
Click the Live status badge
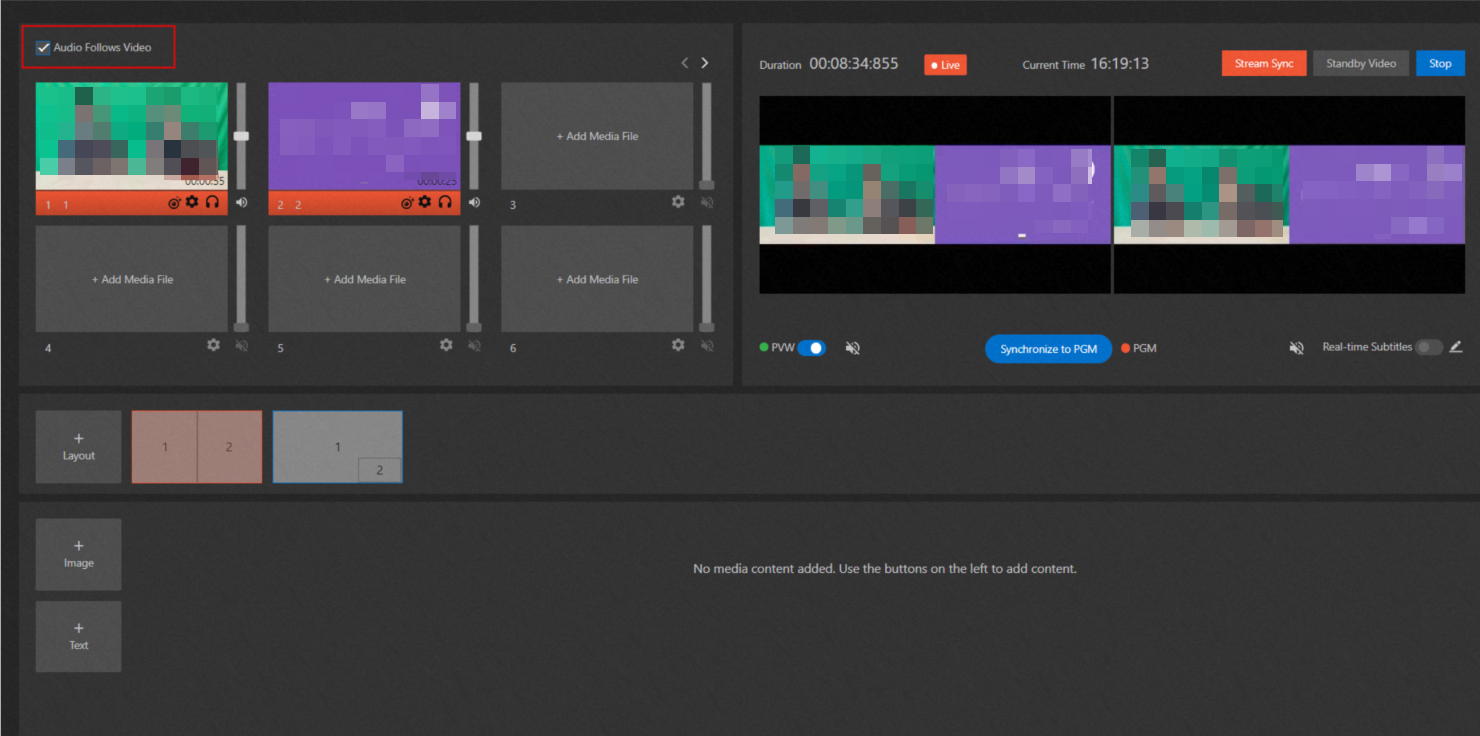pos(945,65)
